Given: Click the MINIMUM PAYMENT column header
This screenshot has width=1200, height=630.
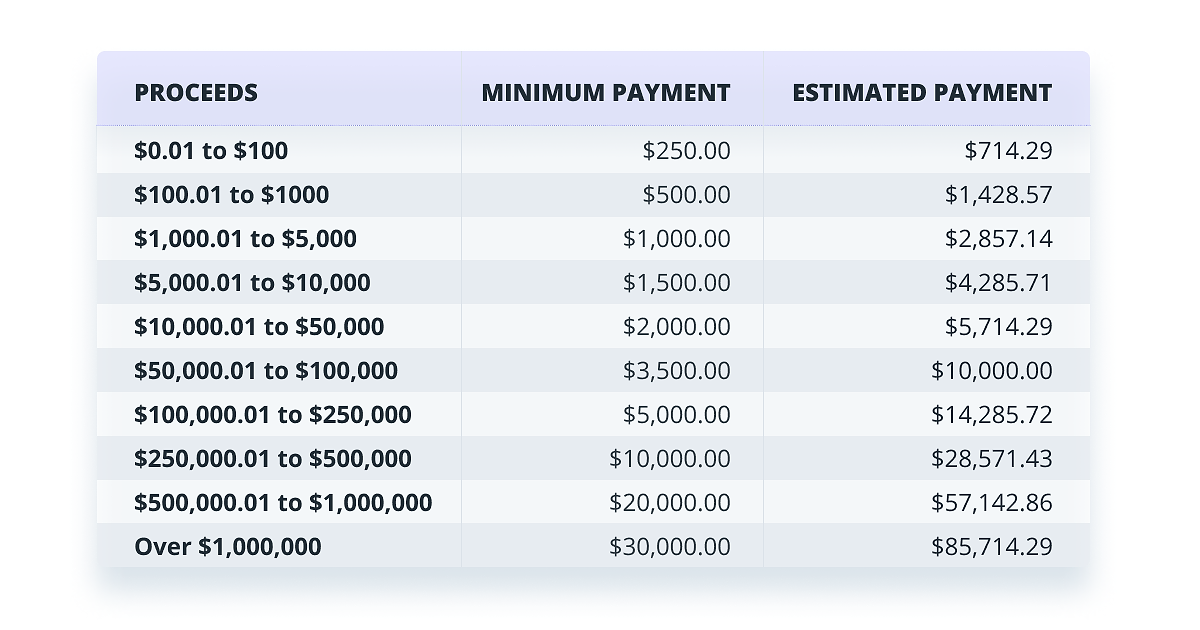Looking at the screenshot, I should pos(606,93).
